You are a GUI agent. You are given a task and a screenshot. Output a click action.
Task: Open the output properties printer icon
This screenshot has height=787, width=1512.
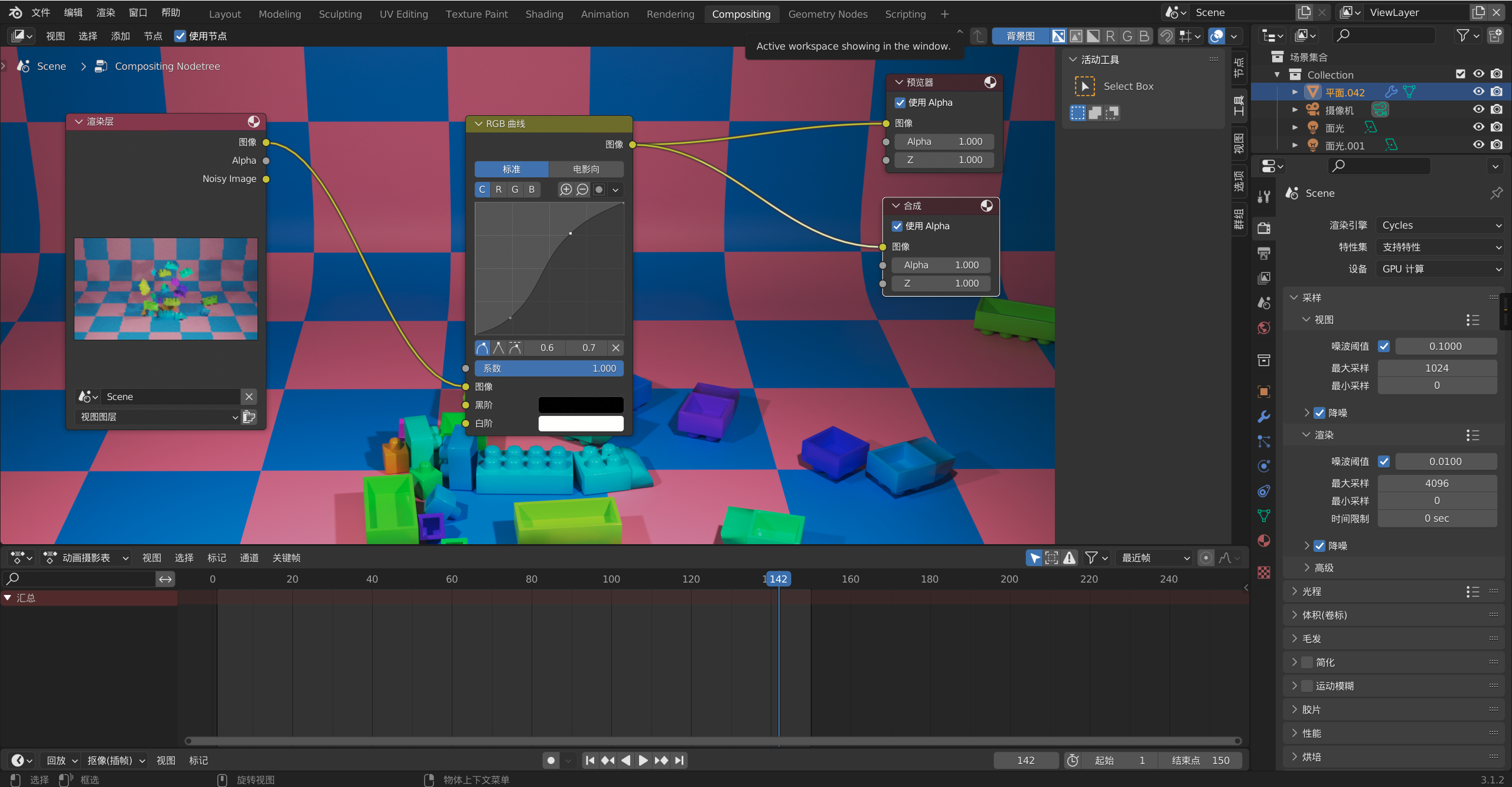click(x=1264, y=253)
